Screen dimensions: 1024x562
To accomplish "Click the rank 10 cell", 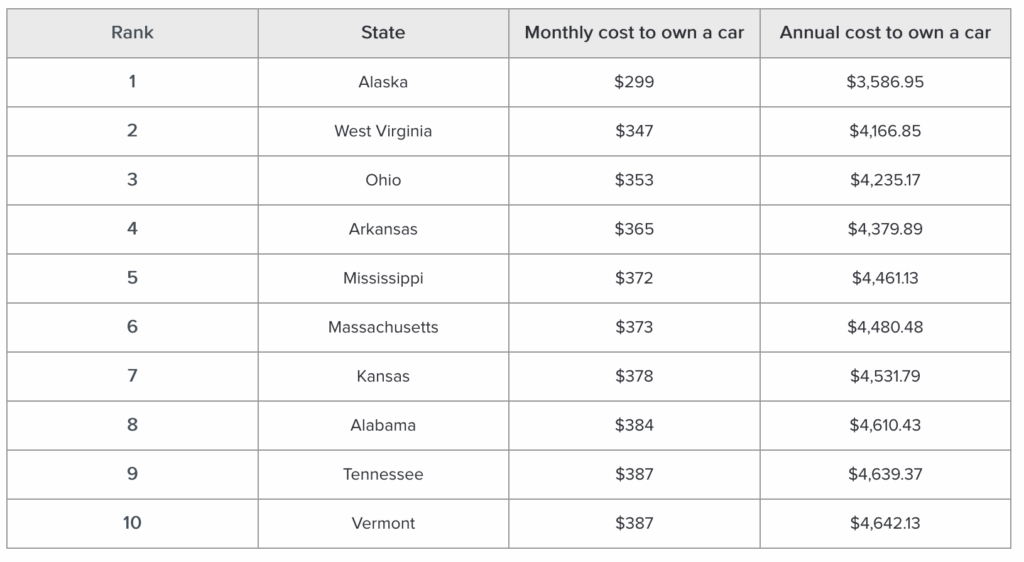I will point(132,523).
